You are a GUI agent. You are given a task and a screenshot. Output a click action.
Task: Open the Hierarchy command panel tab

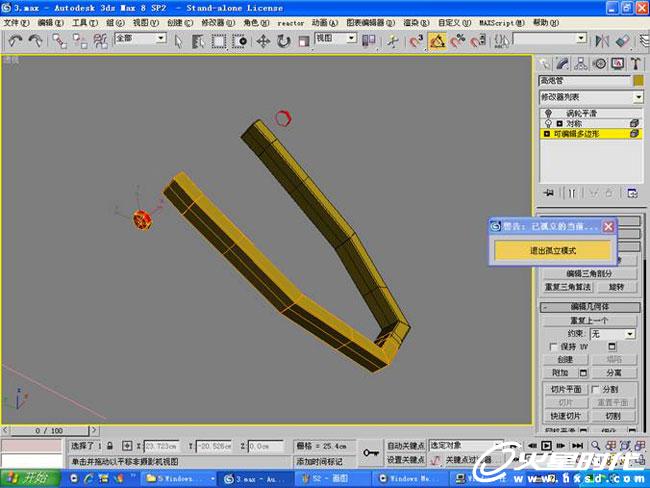(x=581, y=64)
